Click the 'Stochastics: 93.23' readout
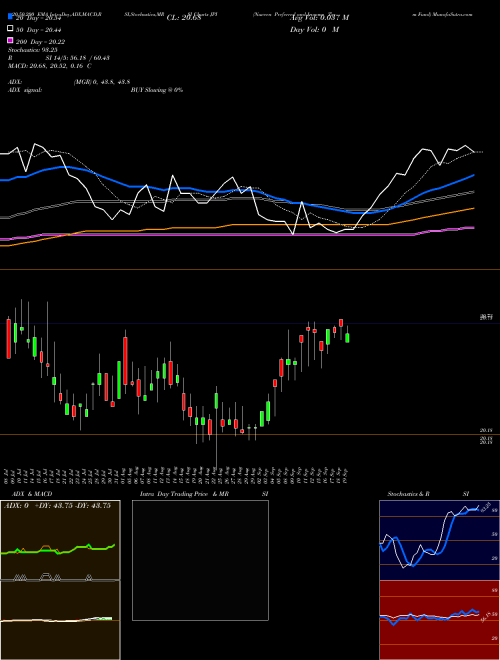The width and height of the screenshot is (500, 660). [33, 50]
